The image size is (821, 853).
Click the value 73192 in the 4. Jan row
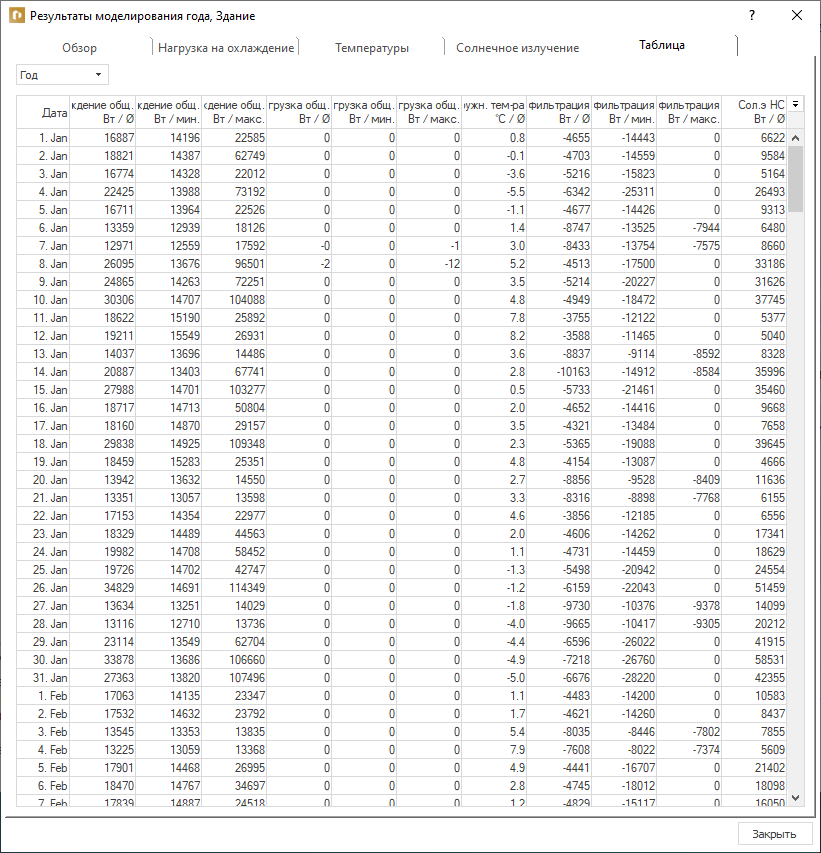250,192
